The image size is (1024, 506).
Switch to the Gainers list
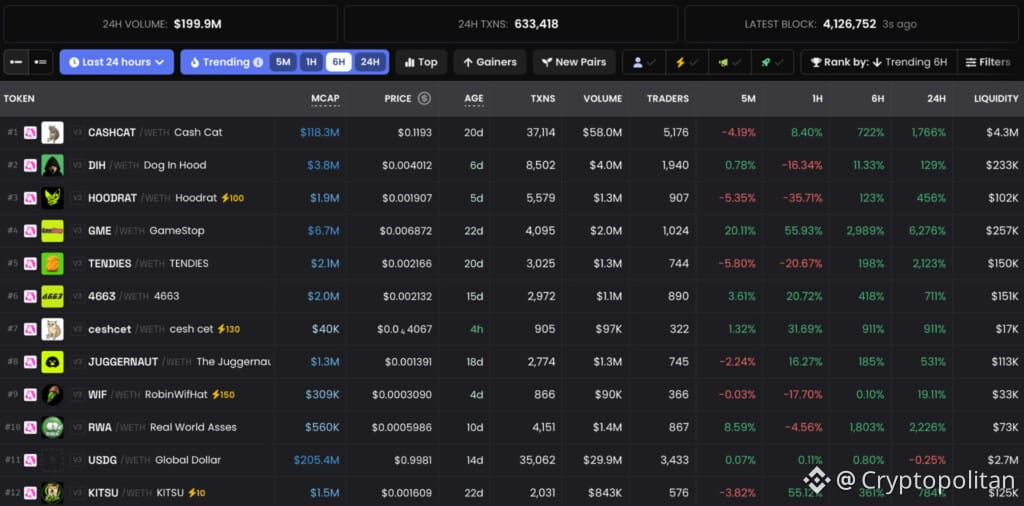coord(490,62)
